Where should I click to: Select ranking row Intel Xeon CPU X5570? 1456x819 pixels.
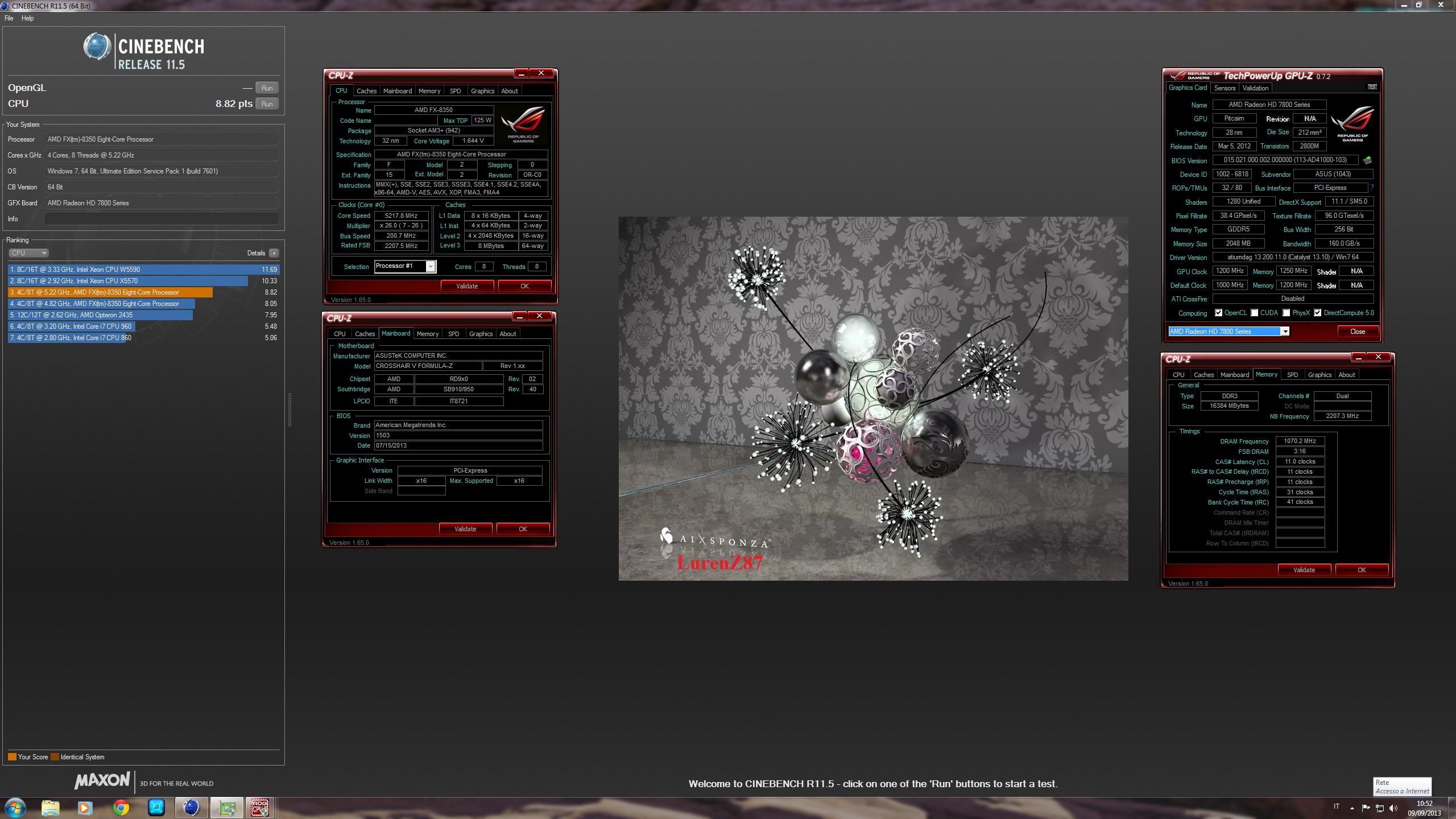(143, 281)
